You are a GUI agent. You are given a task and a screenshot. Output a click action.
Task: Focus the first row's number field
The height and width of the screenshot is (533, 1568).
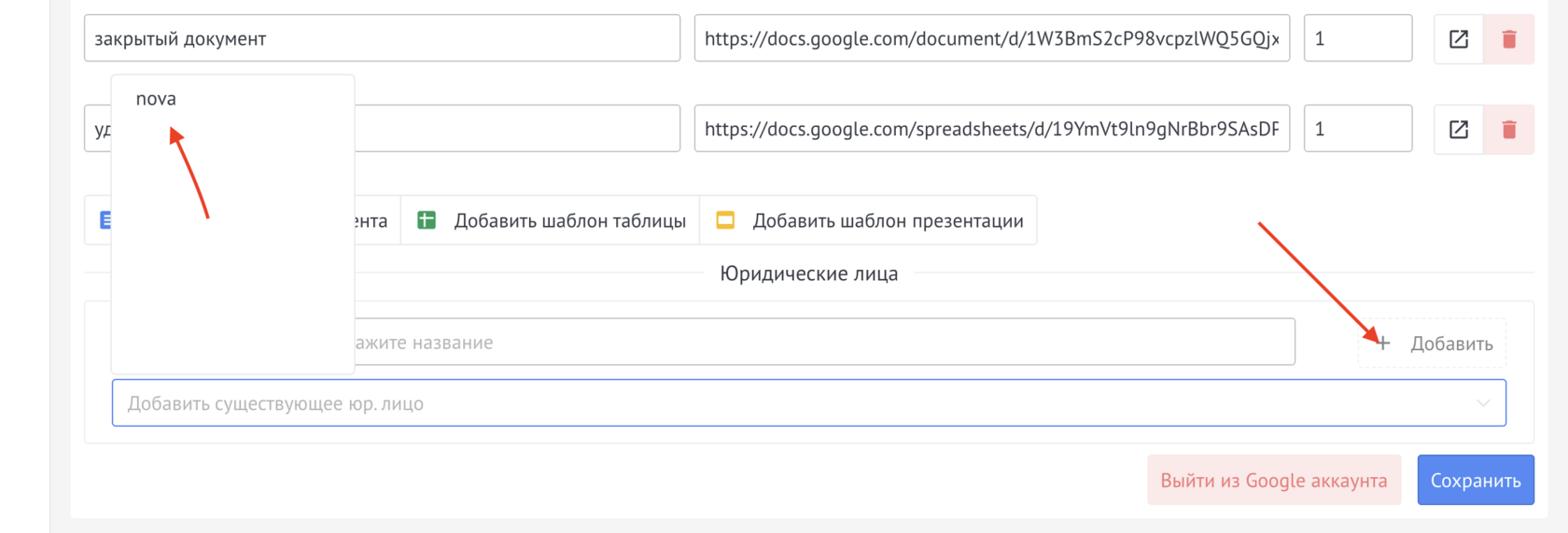[x=1357, y=39]
